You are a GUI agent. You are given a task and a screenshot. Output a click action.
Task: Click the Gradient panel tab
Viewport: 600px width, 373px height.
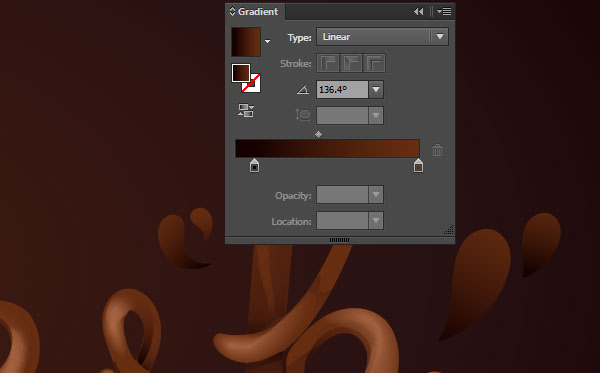coord(256,12)
